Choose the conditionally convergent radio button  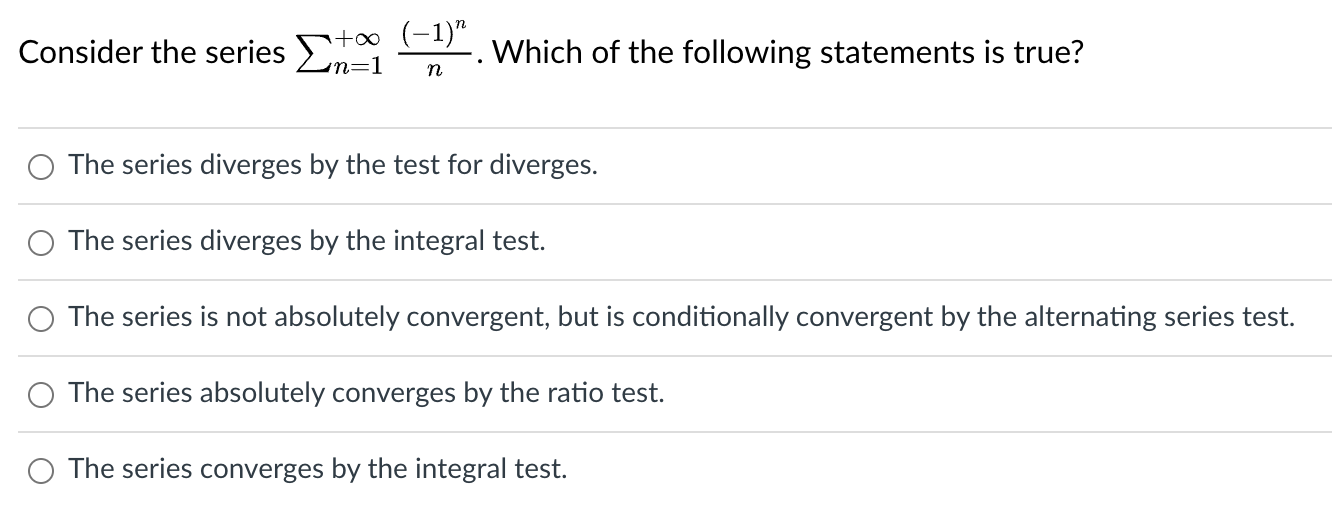[x=41, y=319]
